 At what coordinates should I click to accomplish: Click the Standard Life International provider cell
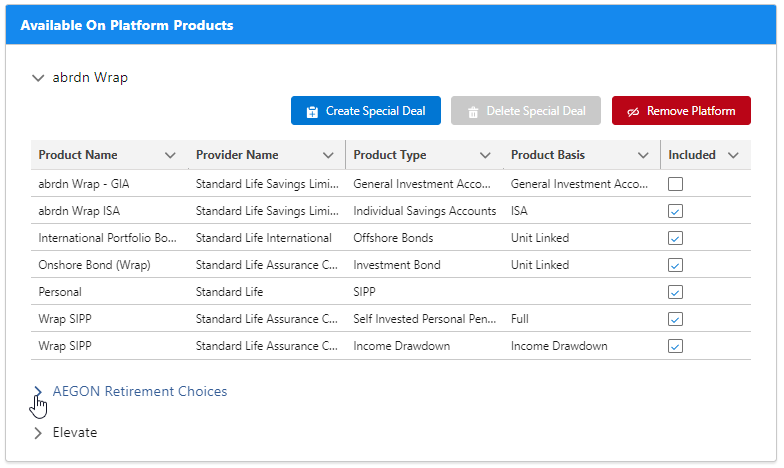pyautogui.click(x=264, y=238)
